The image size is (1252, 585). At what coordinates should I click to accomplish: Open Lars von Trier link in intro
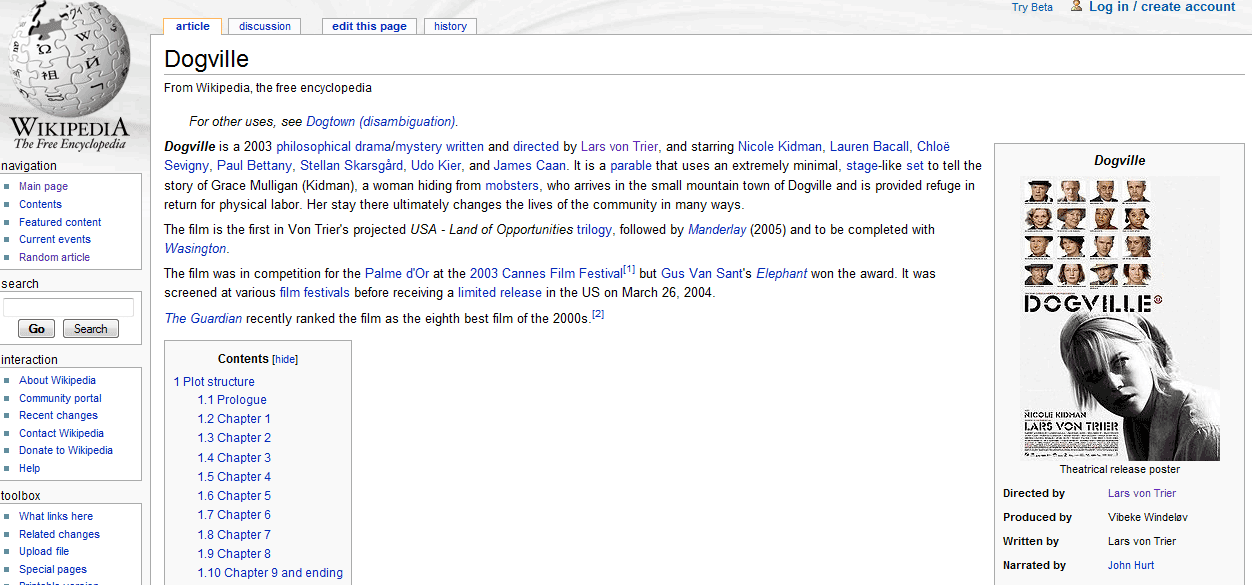(619, 146)
